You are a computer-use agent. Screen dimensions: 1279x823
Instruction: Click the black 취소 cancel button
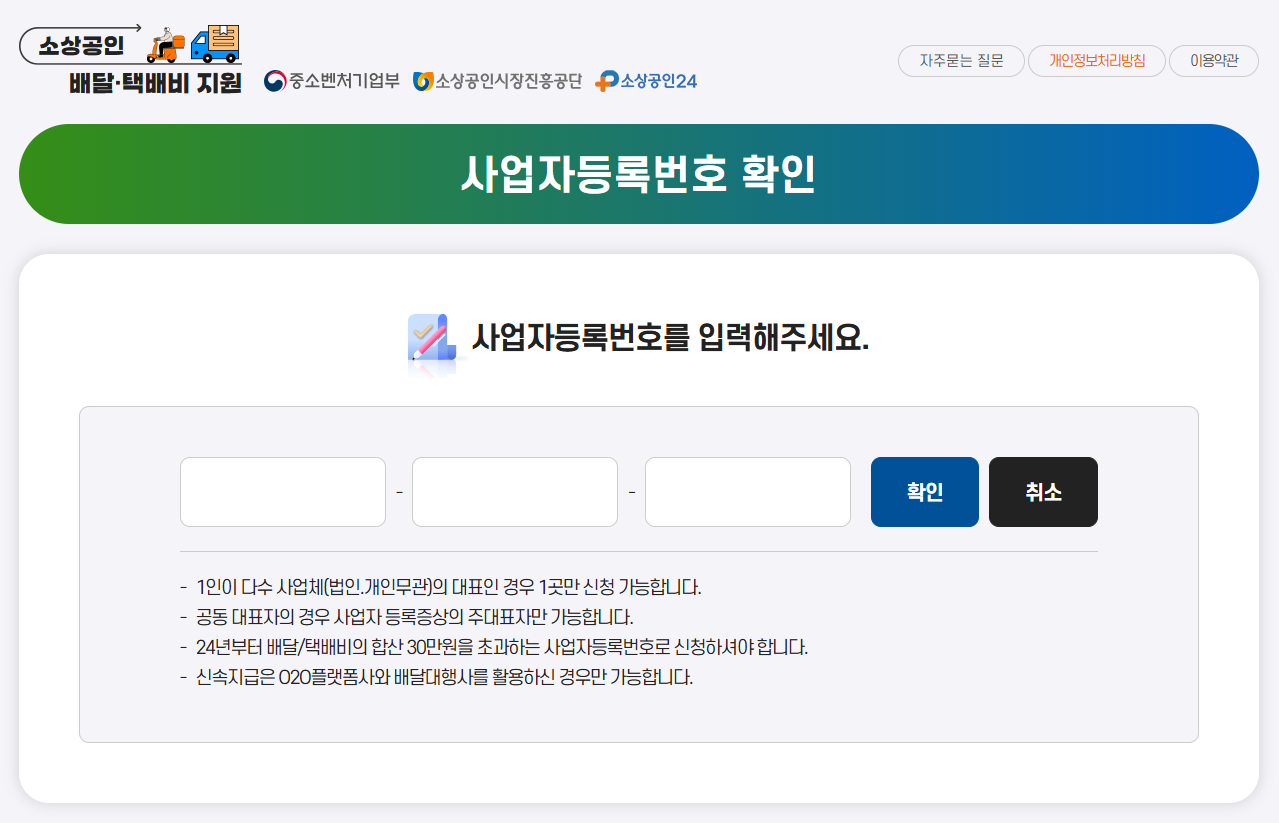click(1042, 491)
